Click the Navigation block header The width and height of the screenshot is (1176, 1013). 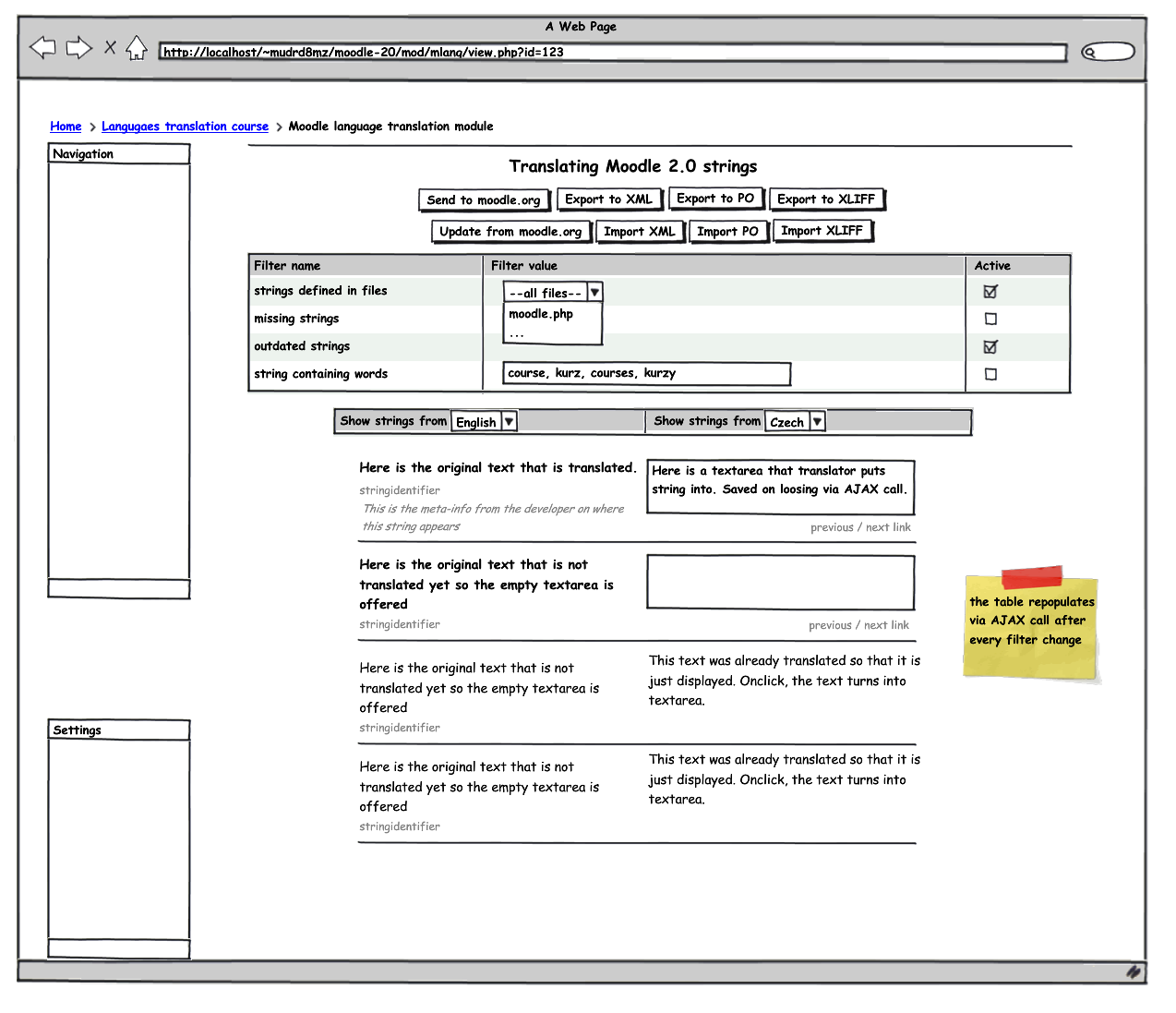119,154
